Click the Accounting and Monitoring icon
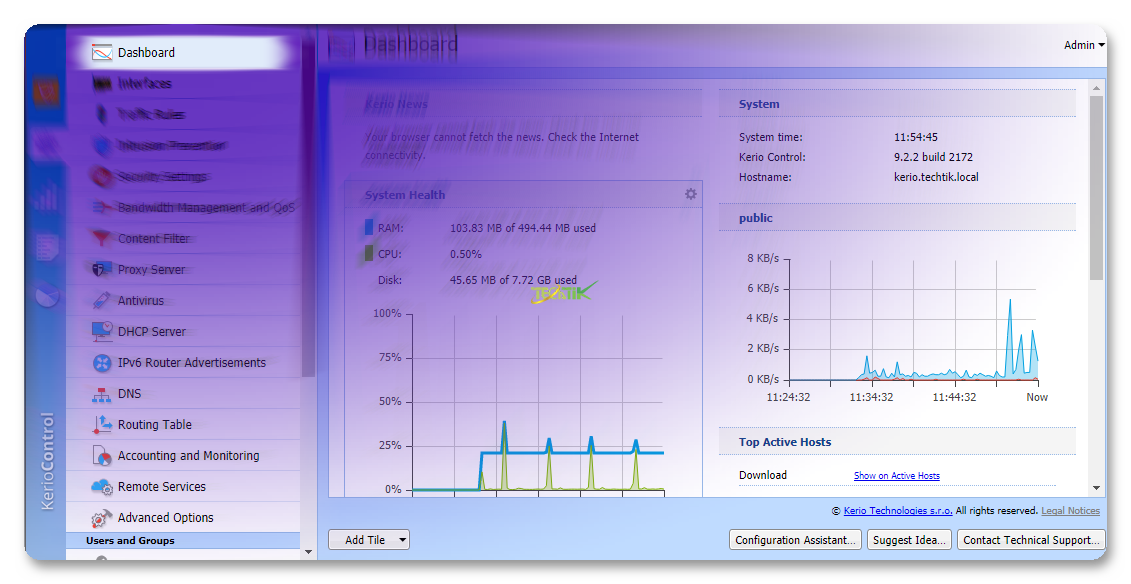The height and width of the screenshot is (584, 1131). (x=101, y=456)
